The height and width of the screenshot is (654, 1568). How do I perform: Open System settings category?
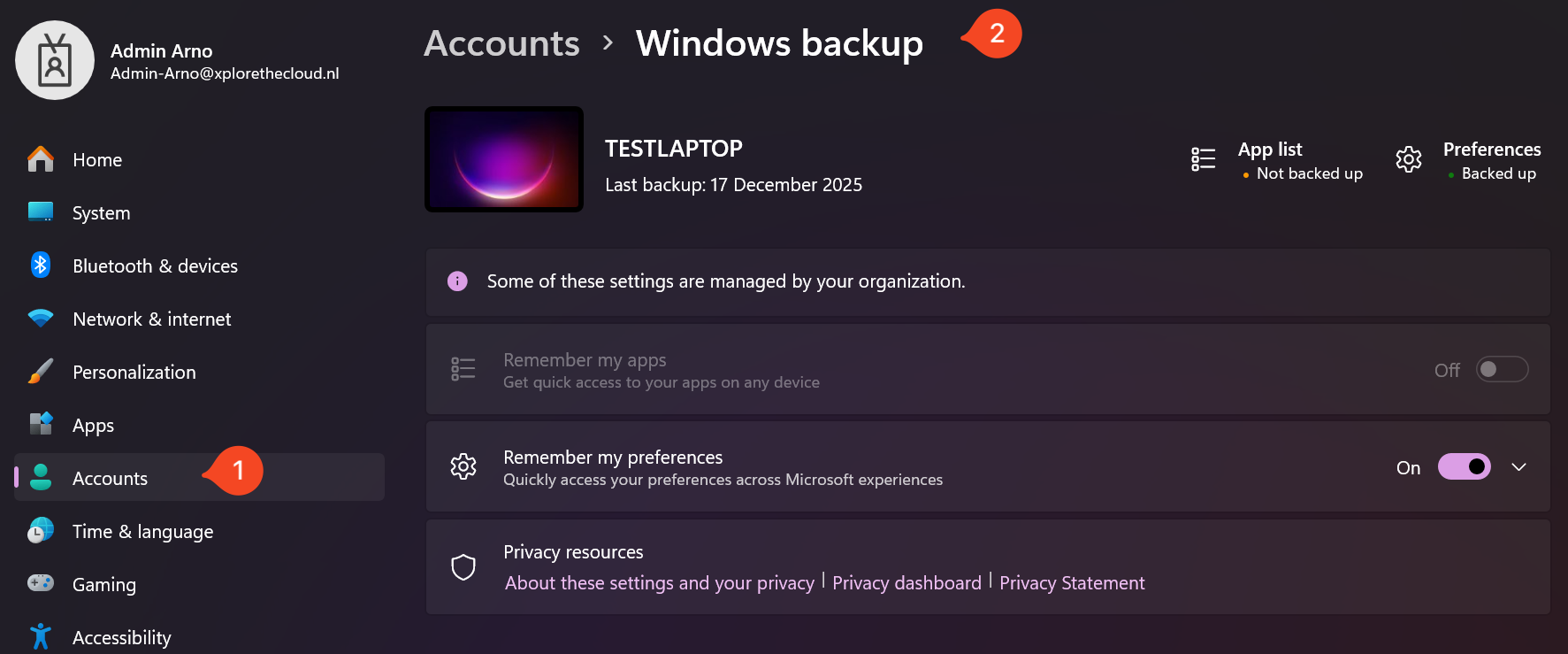point(102,213)
